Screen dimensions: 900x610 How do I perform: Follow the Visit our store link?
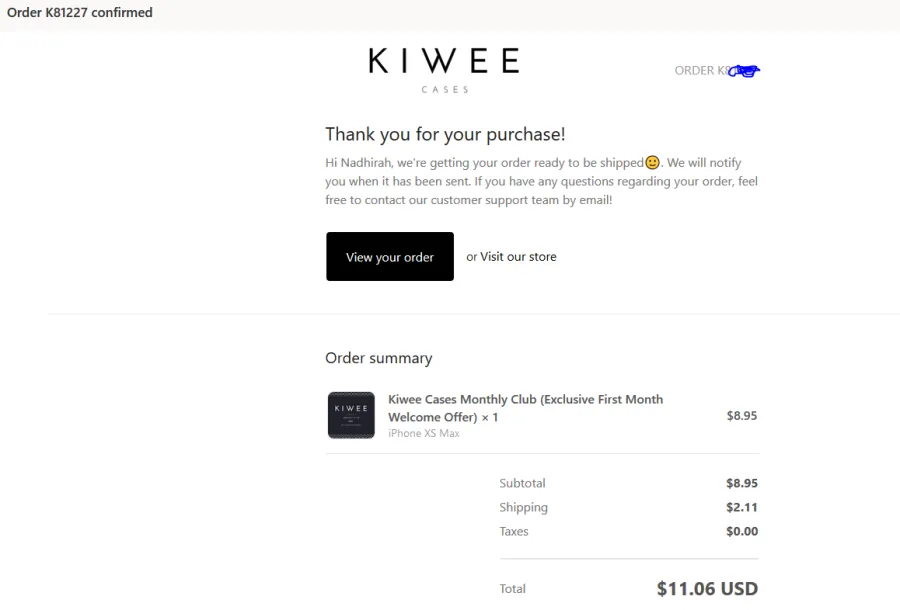[x=518, y=257]
